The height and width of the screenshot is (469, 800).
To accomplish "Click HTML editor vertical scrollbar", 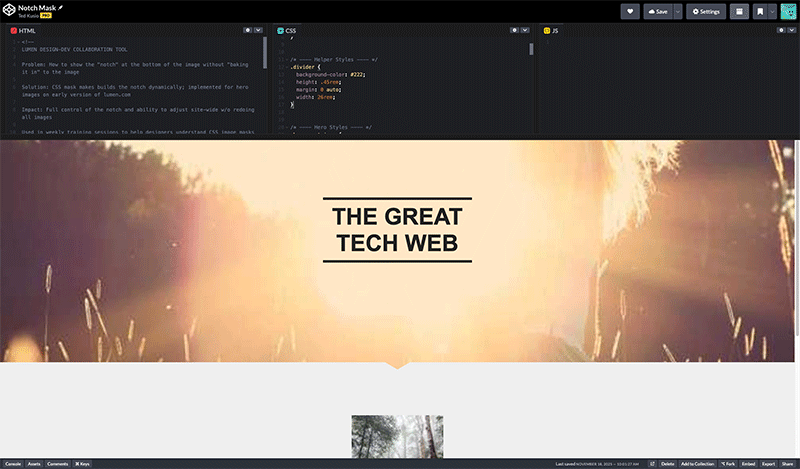I will (265, 53).
